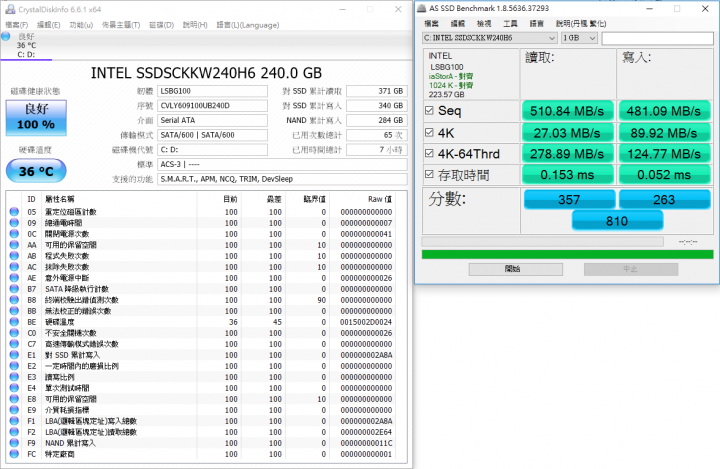Open CrystalDiskInfo's 說明(H) menu
The width and height of the screenshot is (720, 469).
(x=195, y=25)
